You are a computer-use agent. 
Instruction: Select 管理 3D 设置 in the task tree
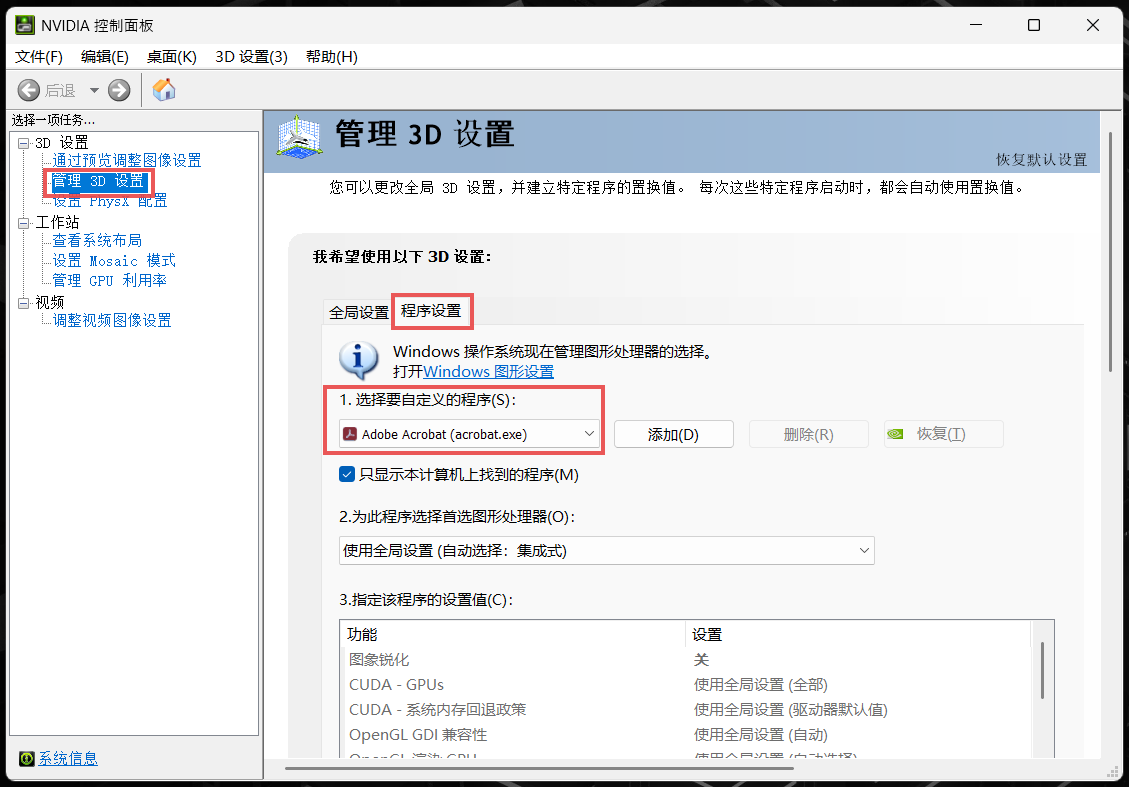point(98,181)
